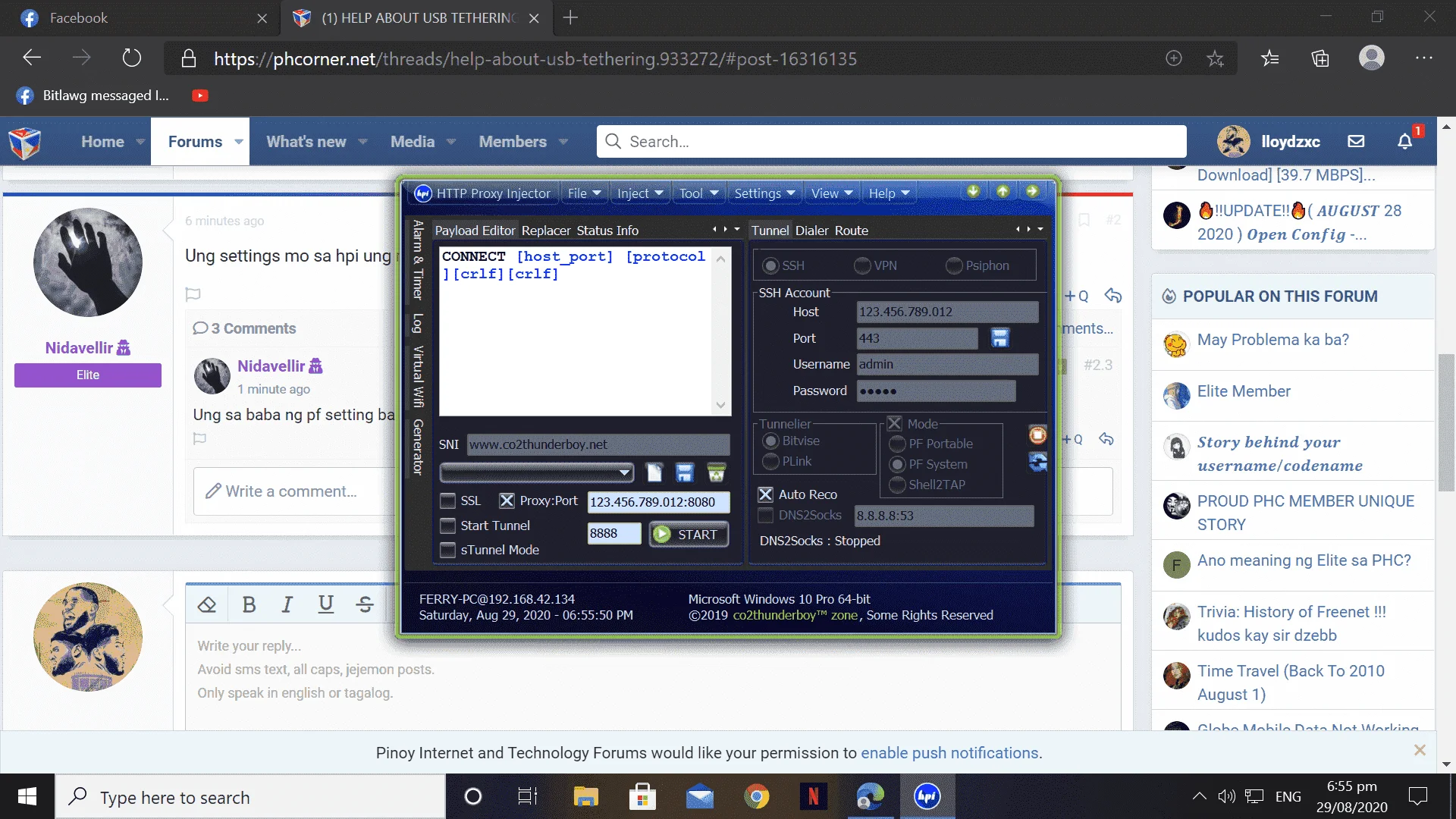This screenshot has height=819, width=1456.
Task: Toggle bold in the reply editor
Action: (249, 604)
